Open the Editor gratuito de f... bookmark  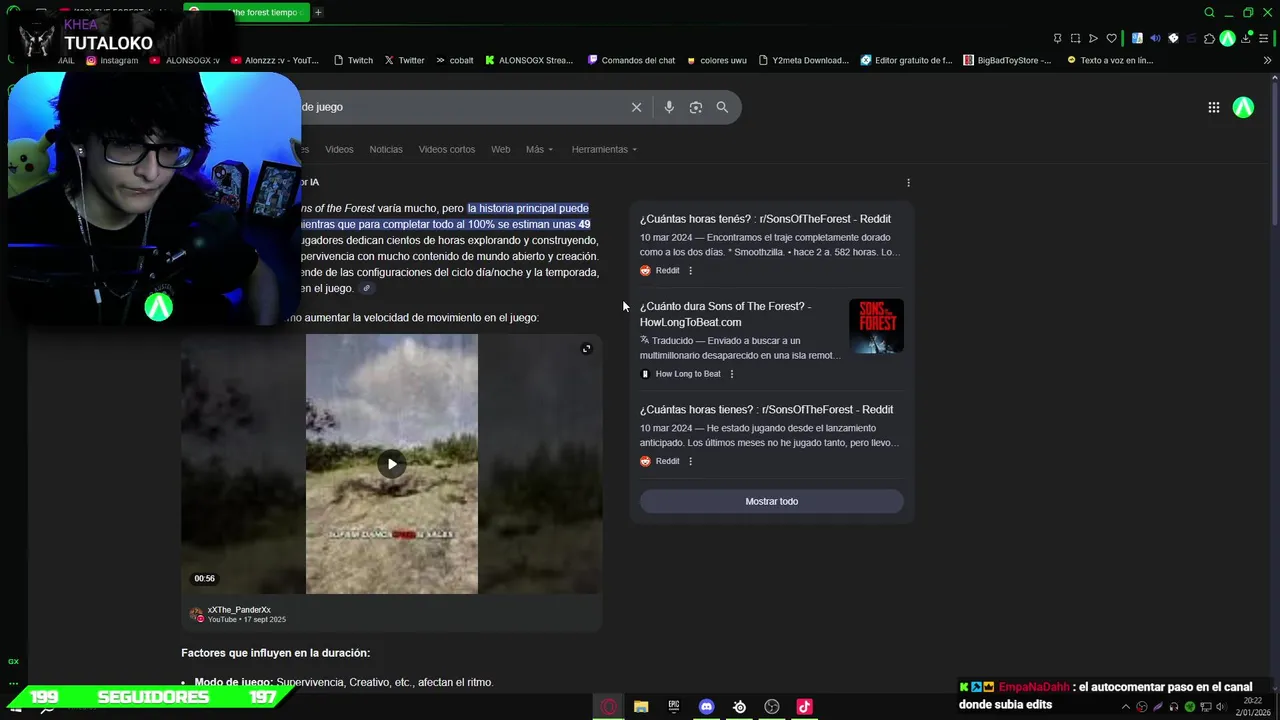[x=906, y=60]
